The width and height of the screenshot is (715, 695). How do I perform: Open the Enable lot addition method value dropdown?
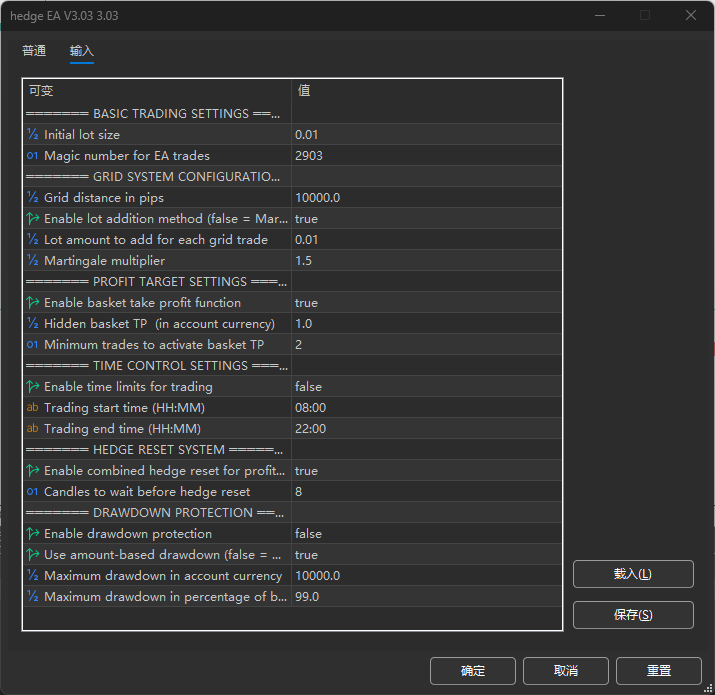point(426,219)
